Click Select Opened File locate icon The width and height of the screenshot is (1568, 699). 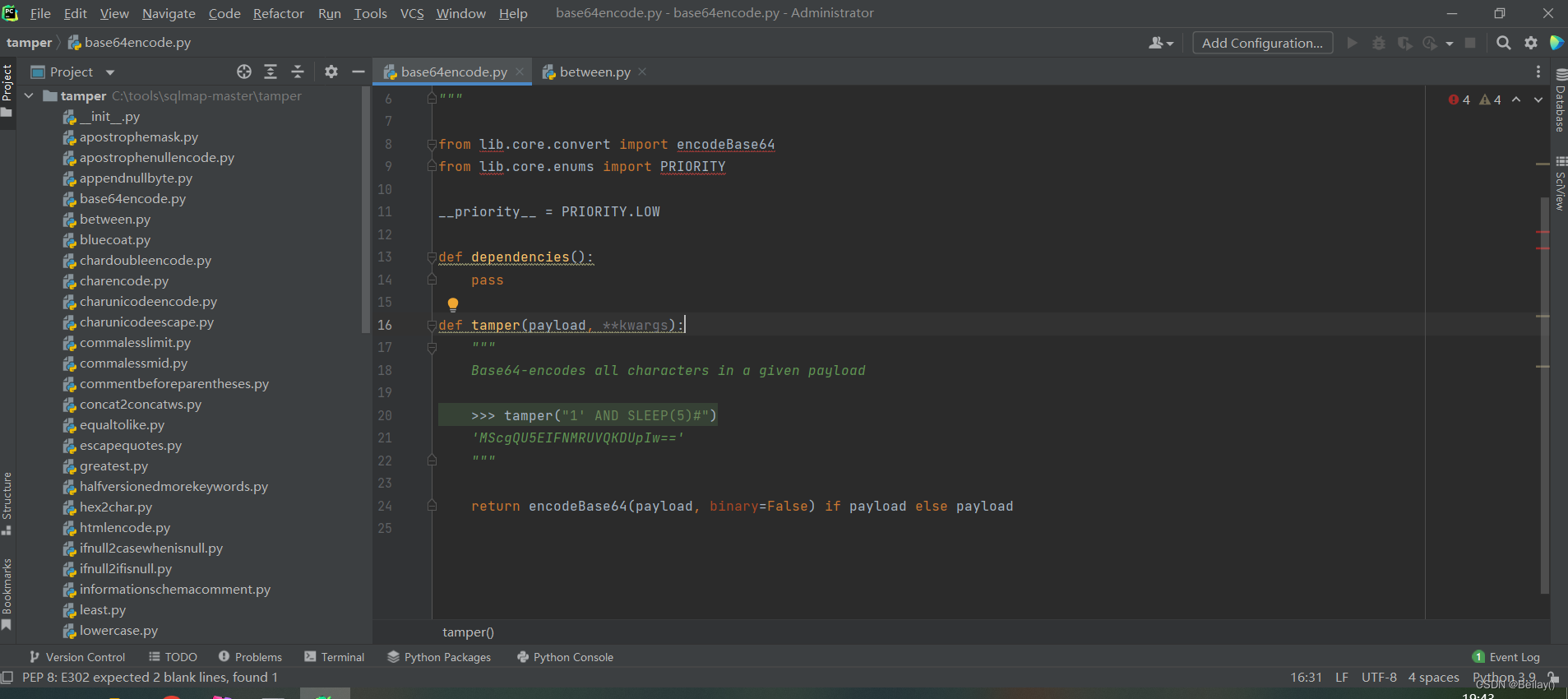[x=244, y=72]
